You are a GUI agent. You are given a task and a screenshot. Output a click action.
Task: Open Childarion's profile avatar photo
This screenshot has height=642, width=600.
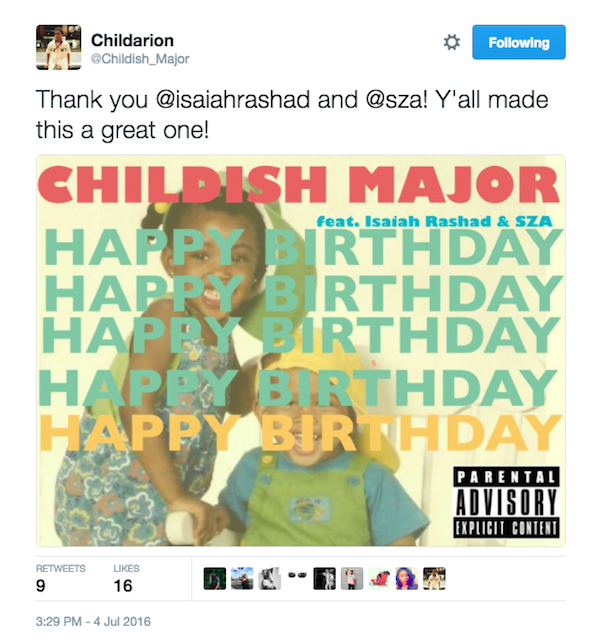[59, 47]
